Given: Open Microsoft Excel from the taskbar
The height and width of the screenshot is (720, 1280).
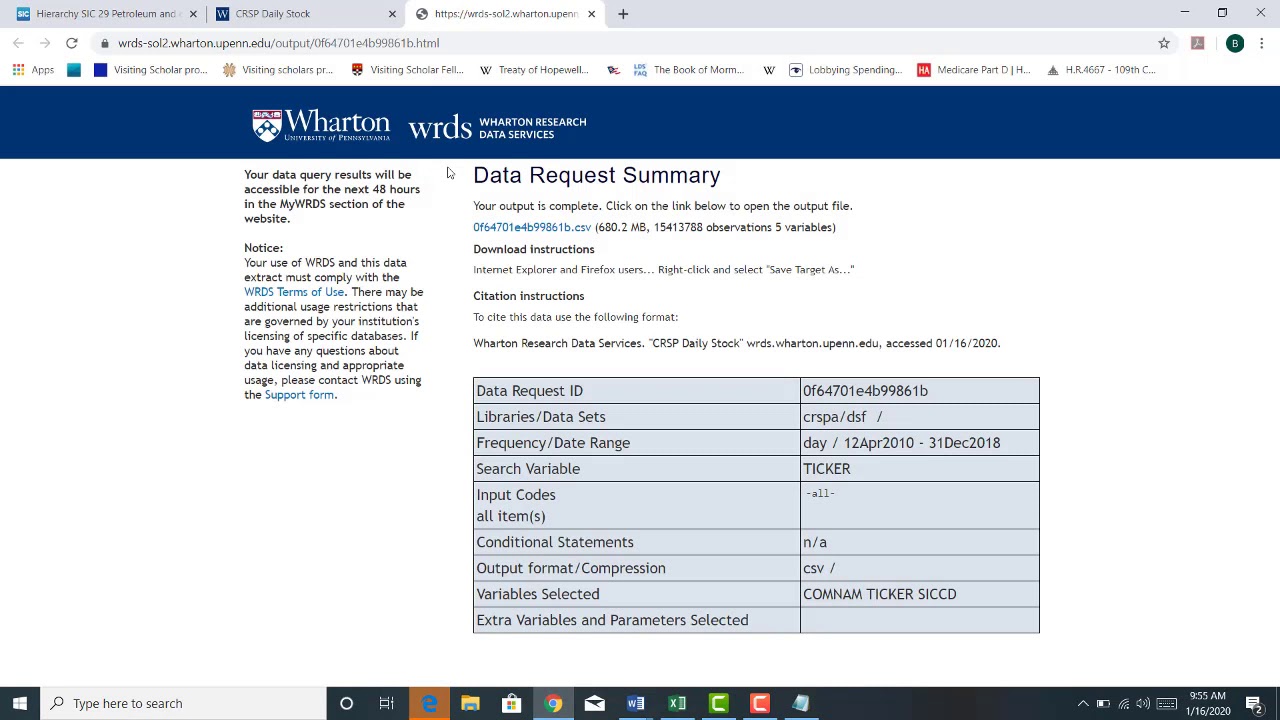Looking at the screenshot, I should pyautogui.click(x=677, y=703).
